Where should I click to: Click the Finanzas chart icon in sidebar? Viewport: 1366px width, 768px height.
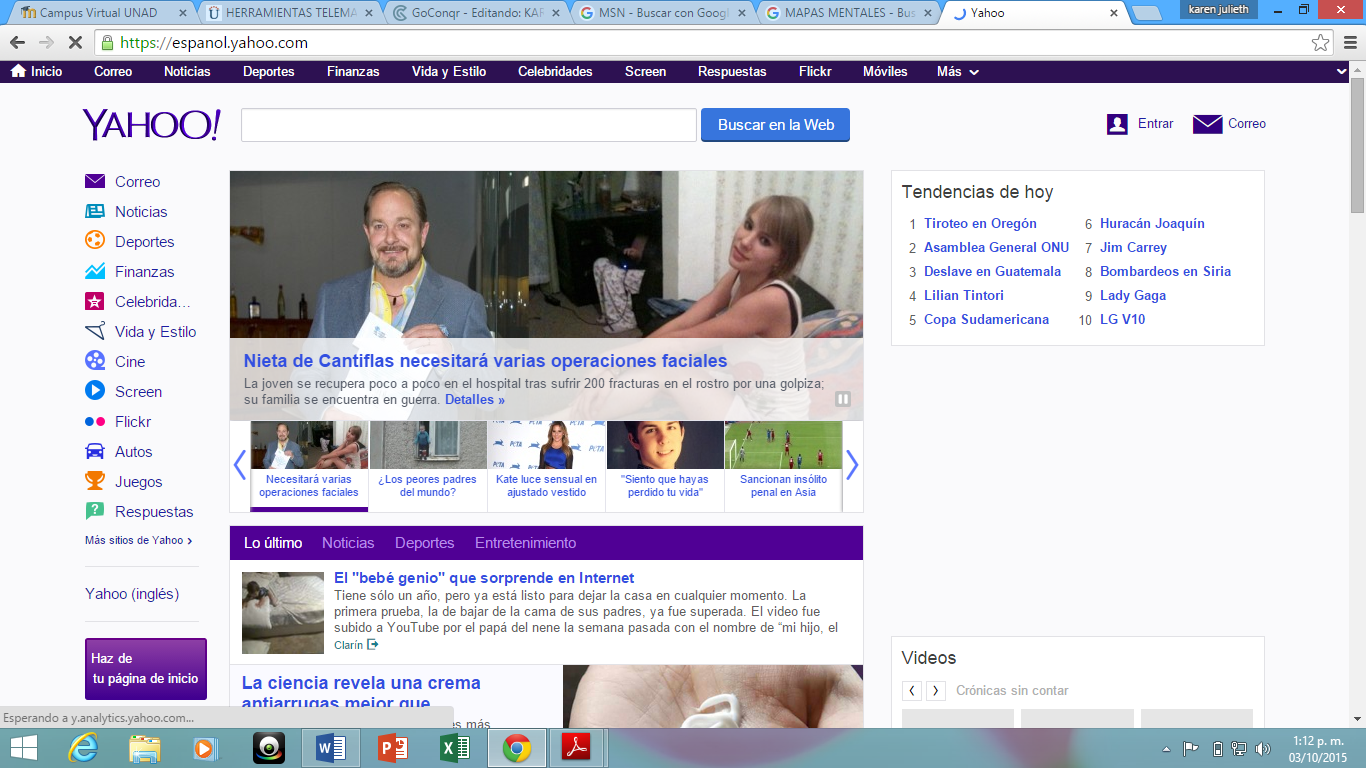point(95,271)
